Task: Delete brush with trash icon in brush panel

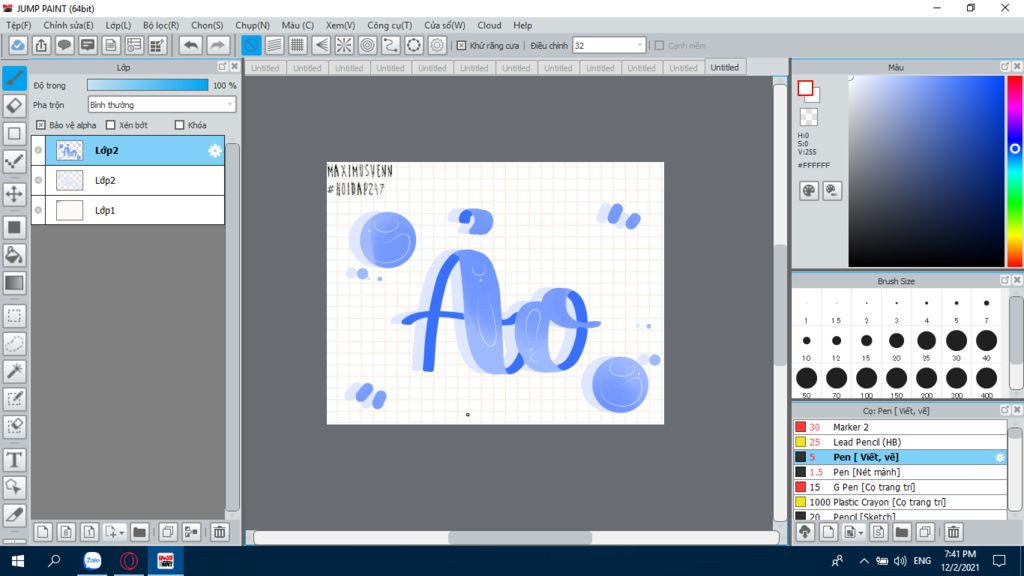Action: tap(953, 532)
